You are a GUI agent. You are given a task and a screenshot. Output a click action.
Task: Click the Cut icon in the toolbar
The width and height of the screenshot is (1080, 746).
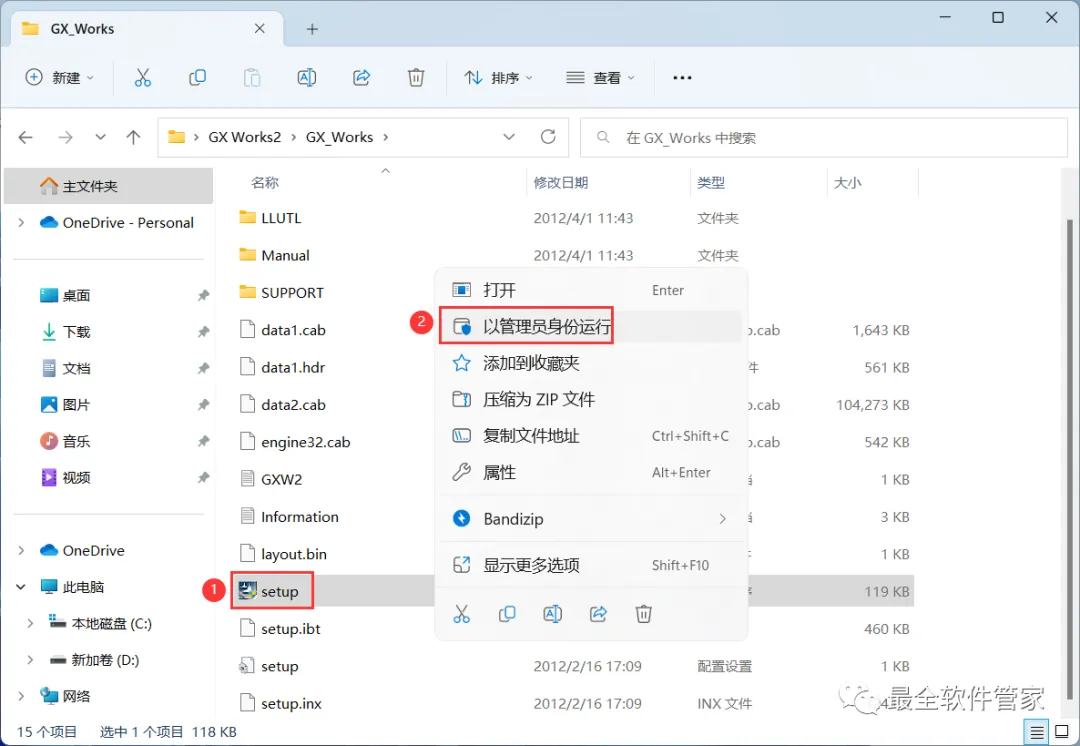(143, 78)
